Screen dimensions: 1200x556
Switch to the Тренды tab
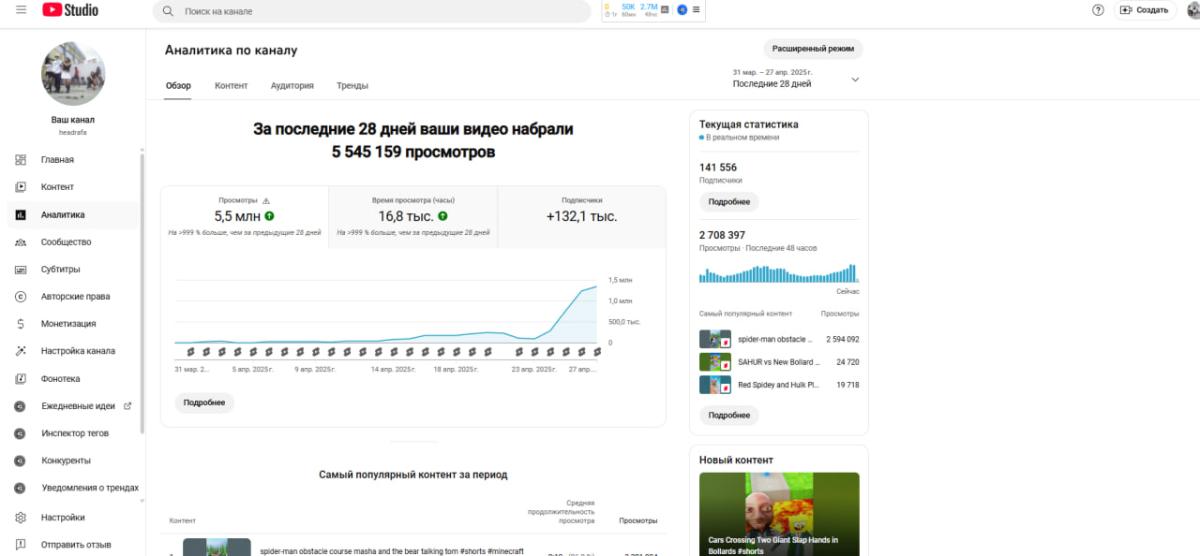click(352, 86)
